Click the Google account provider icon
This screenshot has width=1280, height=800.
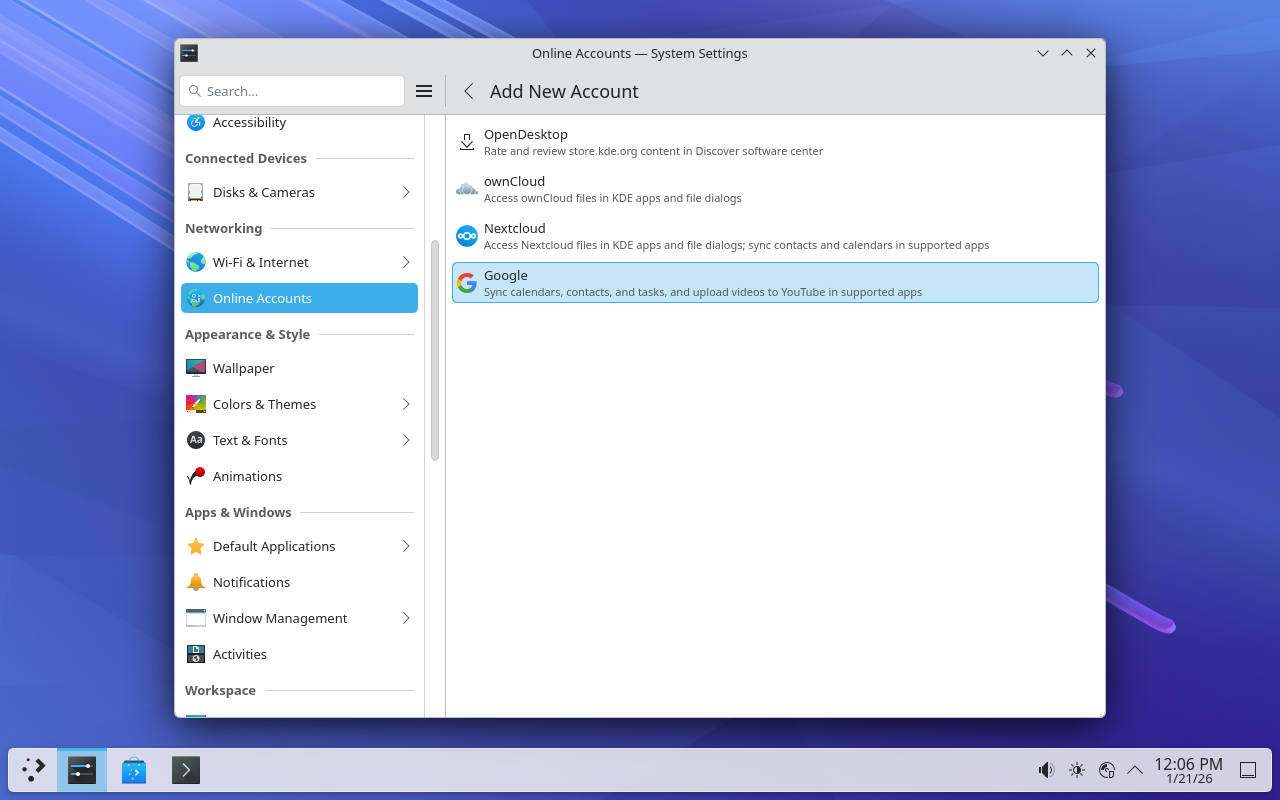(467, 283)
